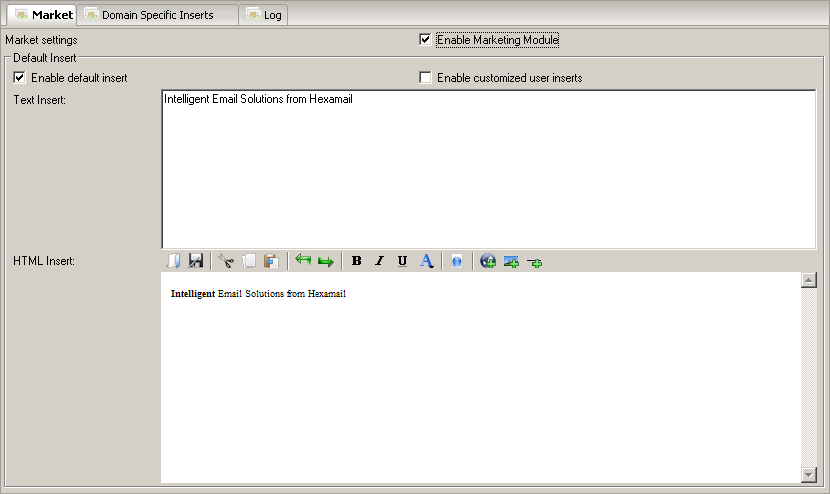
Task: Enable customized user inserts checkbox
Action: (x=426, y=78)
